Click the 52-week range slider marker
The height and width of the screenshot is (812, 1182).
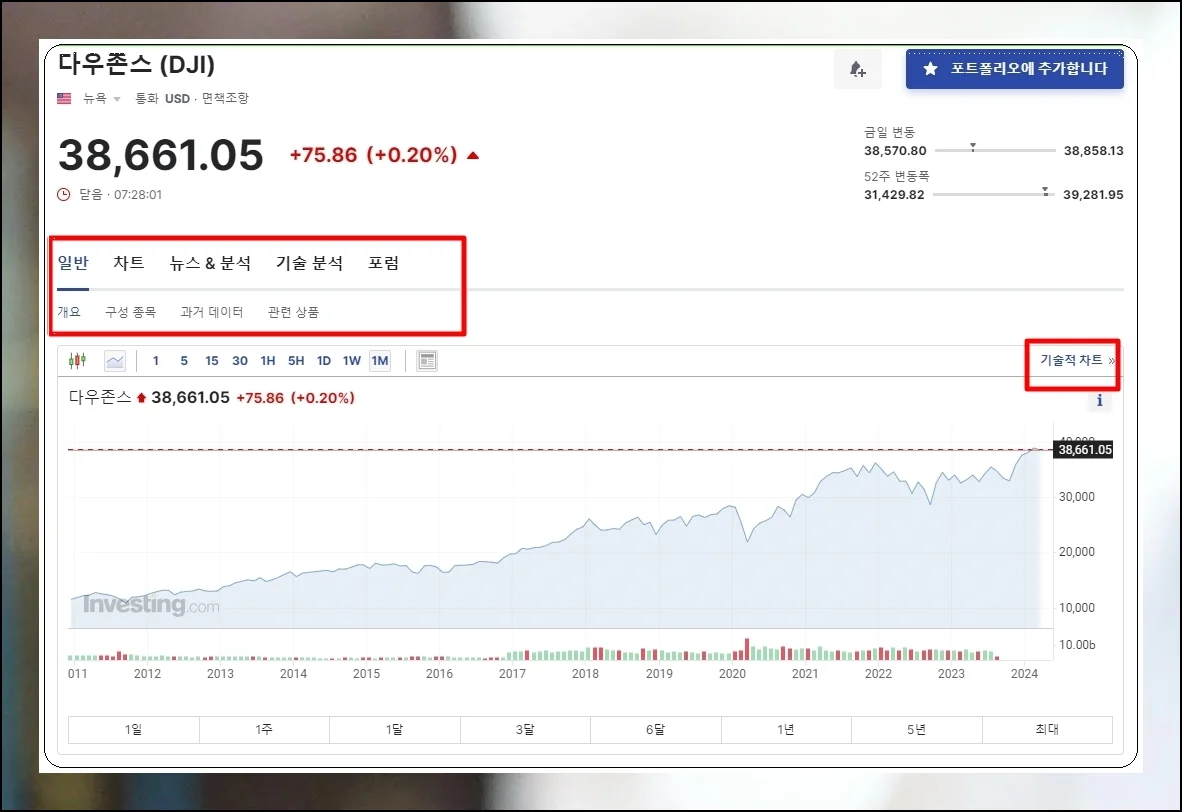tap(1045, 190)
